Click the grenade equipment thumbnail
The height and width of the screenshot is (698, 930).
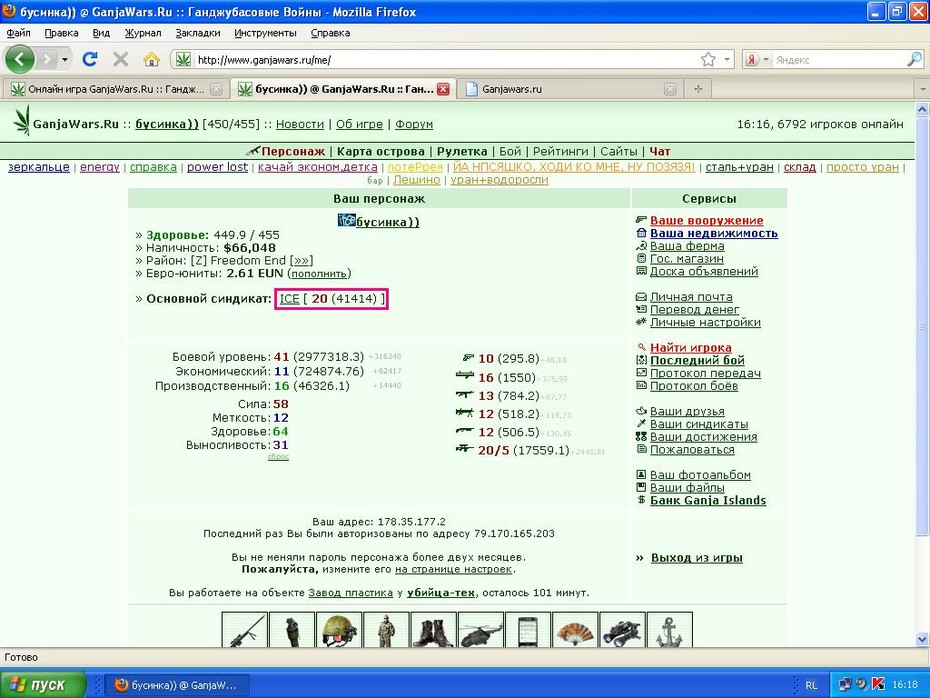coord(292,630)
